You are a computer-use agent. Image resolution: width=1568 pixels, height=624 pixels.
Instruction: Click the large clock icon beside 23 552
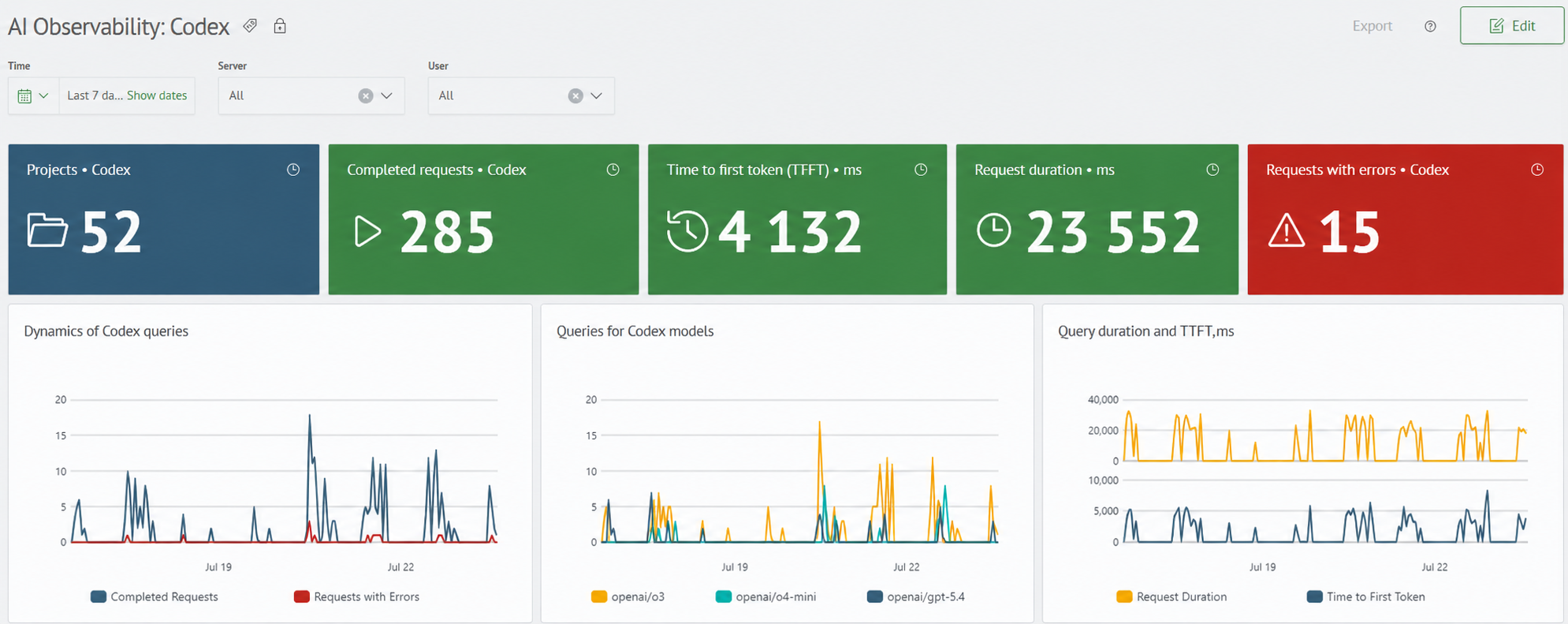pyautogui.click(x=994, y=230)
